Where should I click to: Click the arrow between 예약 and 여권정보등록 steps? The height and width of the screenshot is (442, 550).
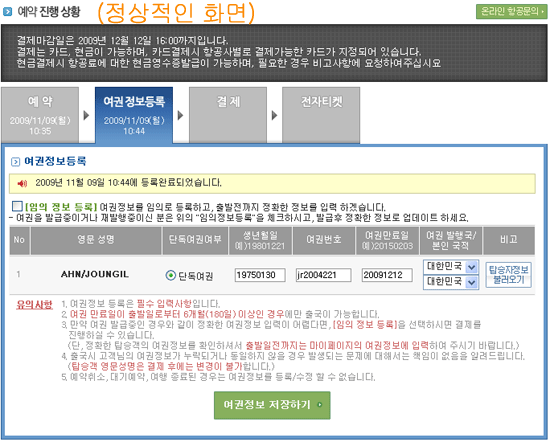86,115
